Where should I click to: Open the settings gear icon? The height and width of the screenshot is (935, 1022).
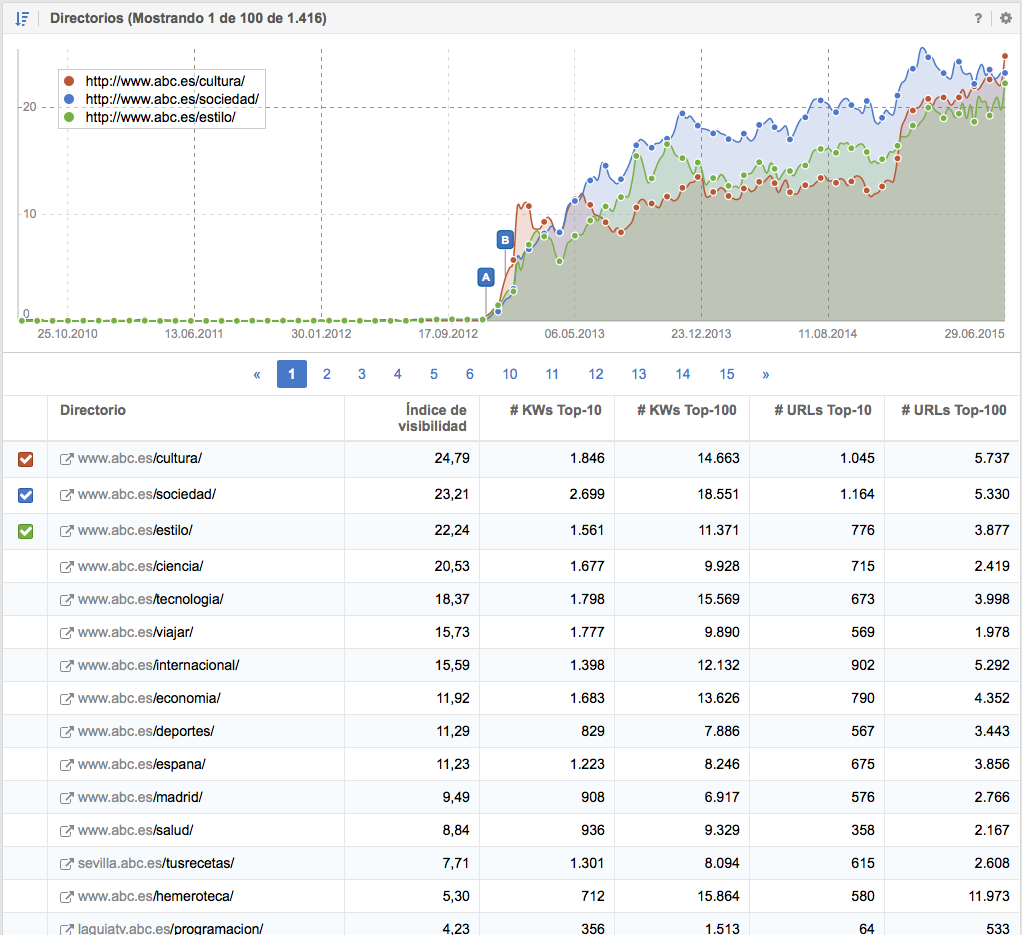pos(1005,18)
